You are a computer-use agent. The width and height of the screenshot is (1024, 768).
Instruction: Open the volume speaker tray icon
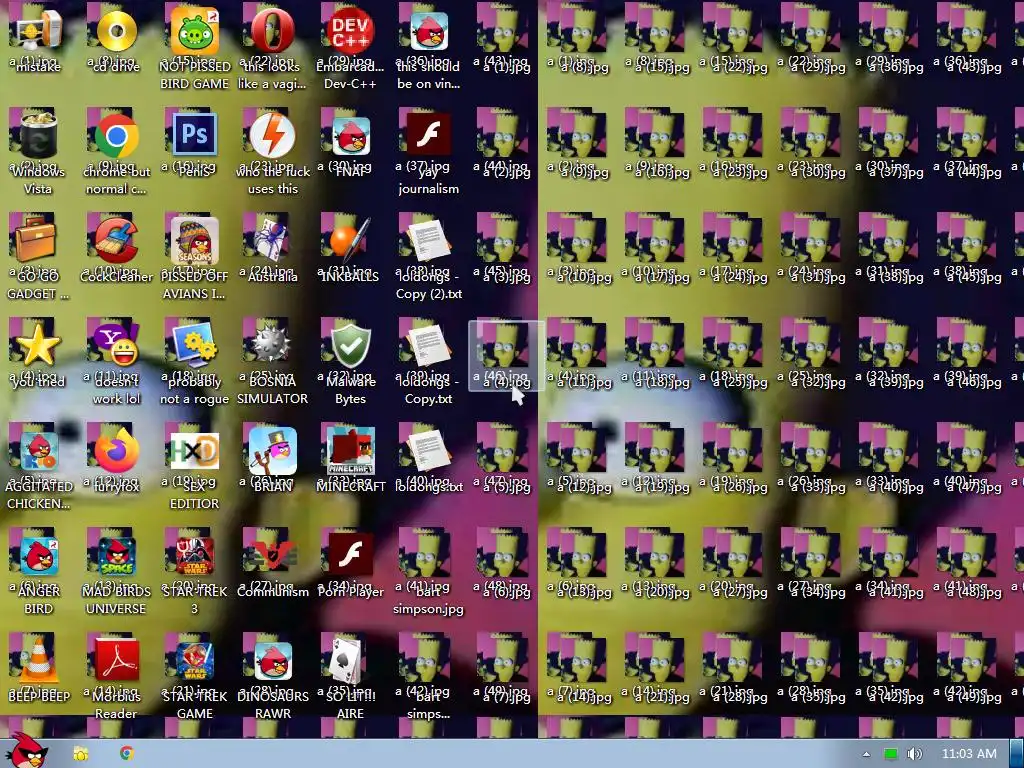pyautogui.click(x=914, y=754)
